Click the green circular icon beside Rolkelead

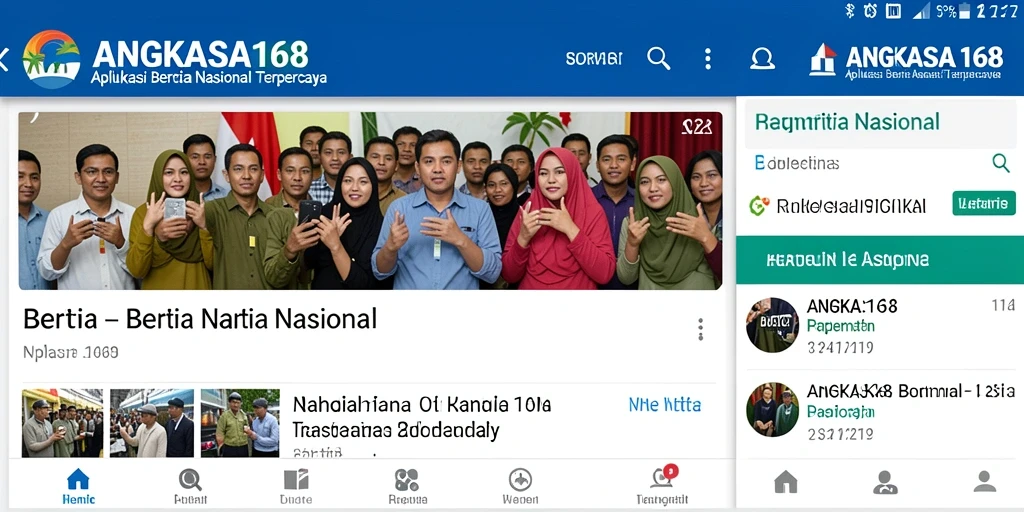[759, 206]
